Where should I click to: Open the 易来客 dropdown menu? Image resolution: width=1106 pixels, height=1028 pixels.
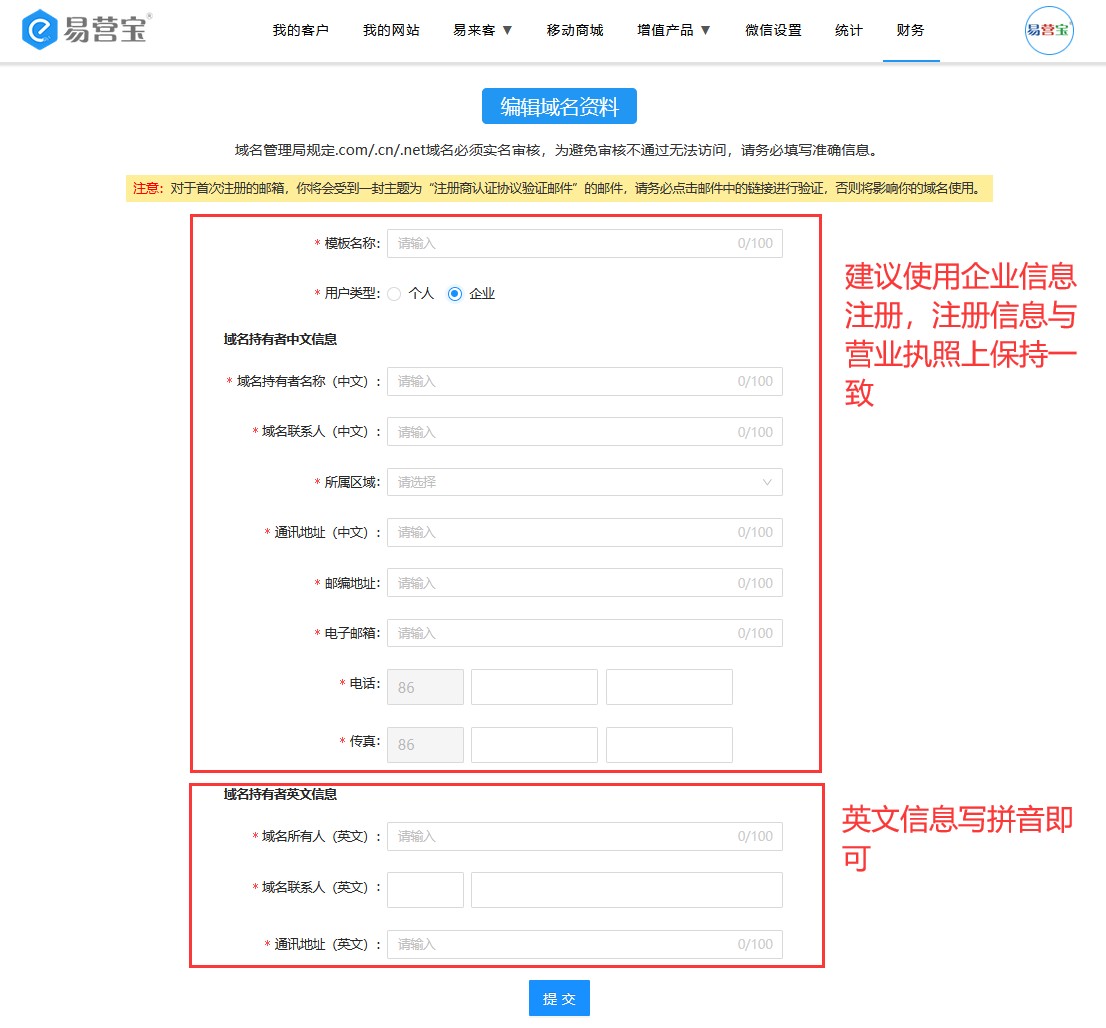click(482, 30)
